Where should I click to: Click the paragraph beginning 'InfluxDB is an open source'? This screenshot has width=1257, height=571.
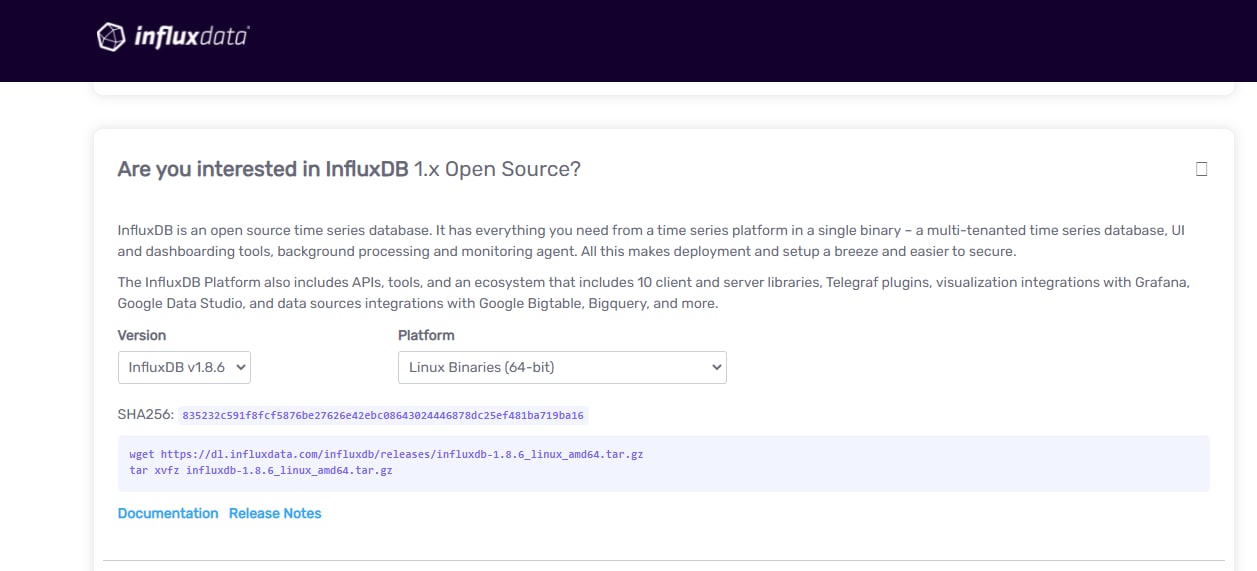click(x=652, y=241)
